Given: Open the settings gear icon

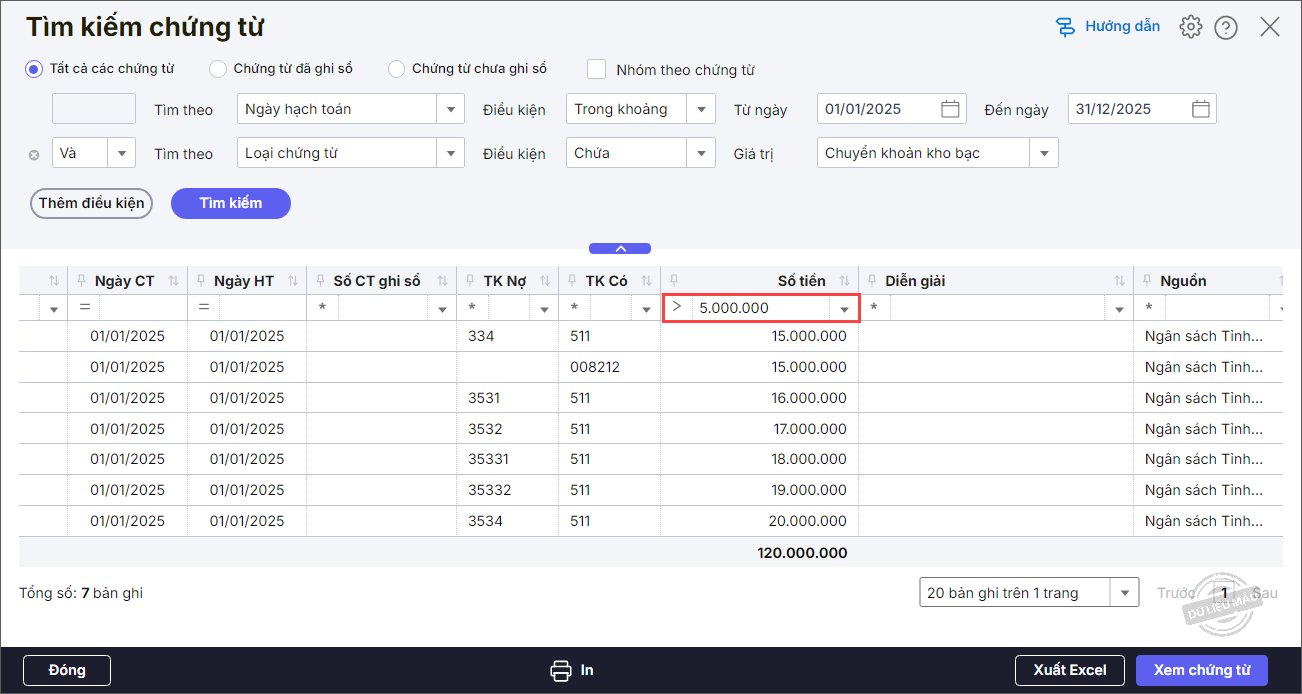Looking at the screenshot, I should 1190,27.
